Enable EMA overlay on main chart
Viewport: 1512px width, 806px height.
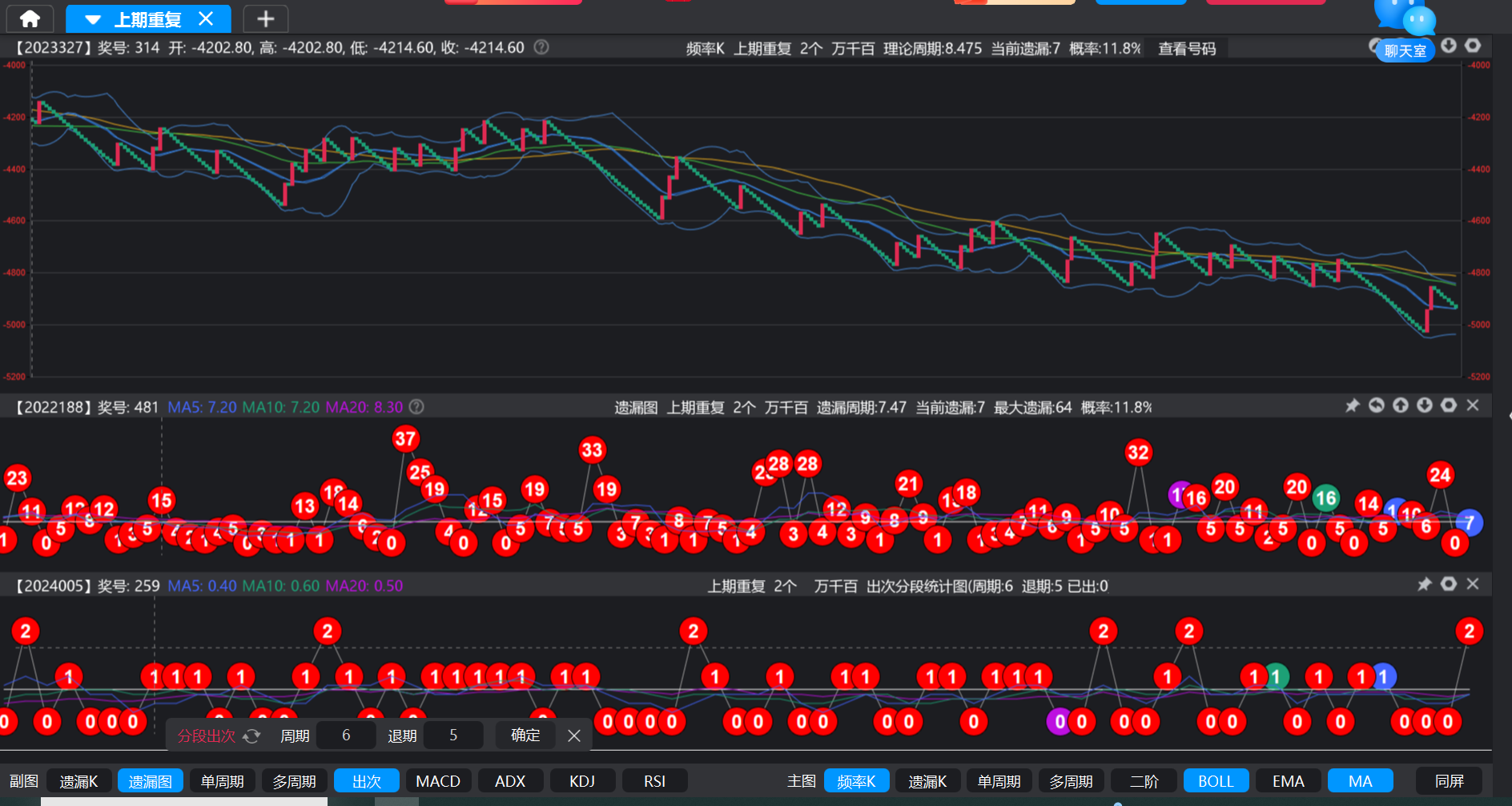tap(1288, 781)
